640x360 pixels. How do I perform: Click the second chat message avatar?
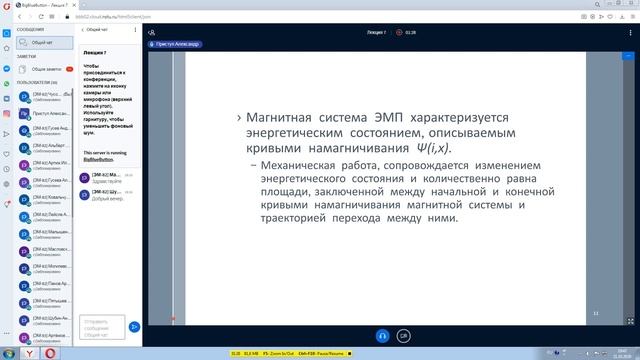84,195
